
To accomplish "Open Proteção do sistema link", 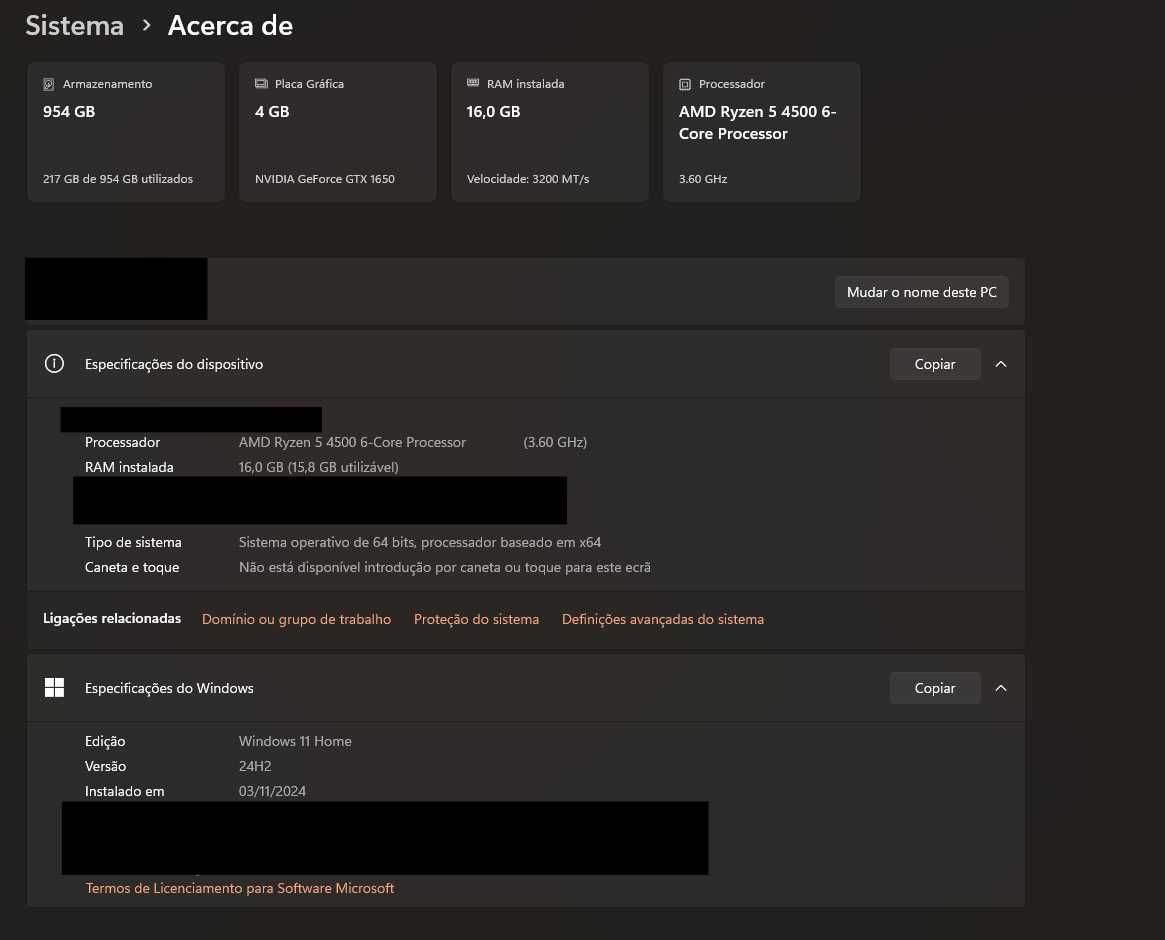I will (x=476, y=619).
